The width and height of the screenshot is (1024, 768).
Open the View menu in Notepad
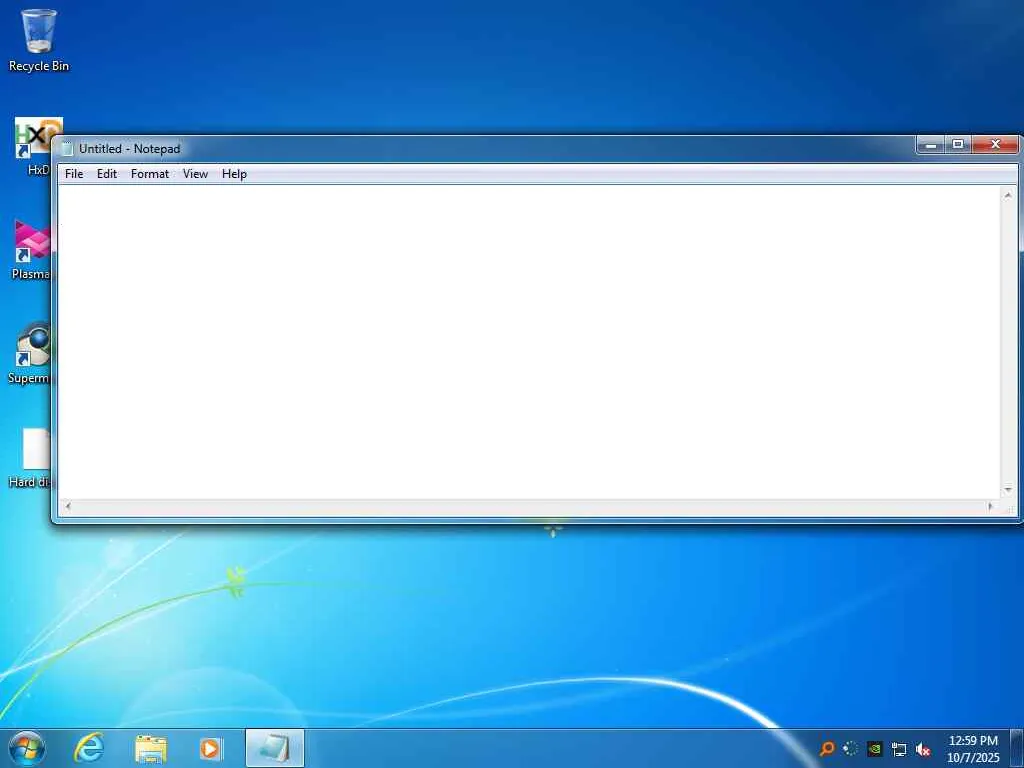[195, 174]
